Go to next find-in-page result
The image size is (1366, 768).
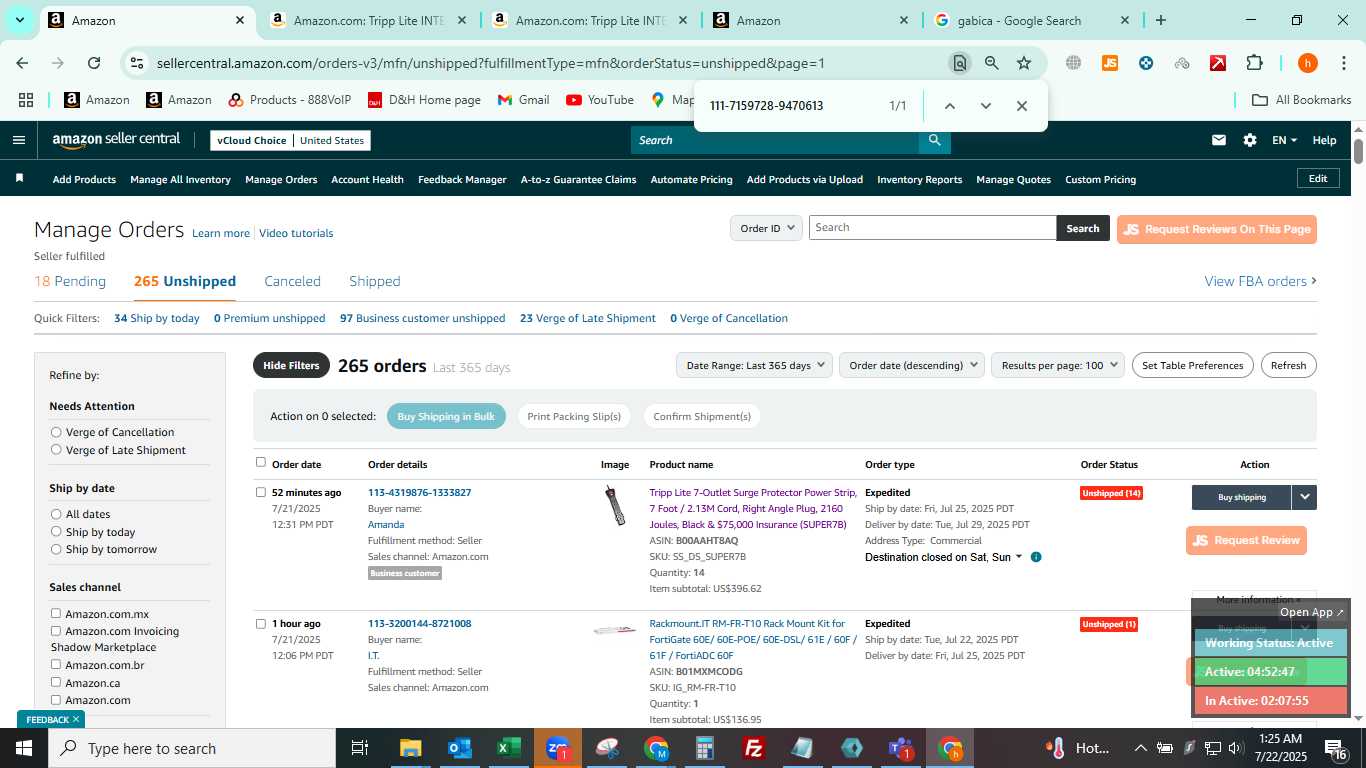point(985,106)
